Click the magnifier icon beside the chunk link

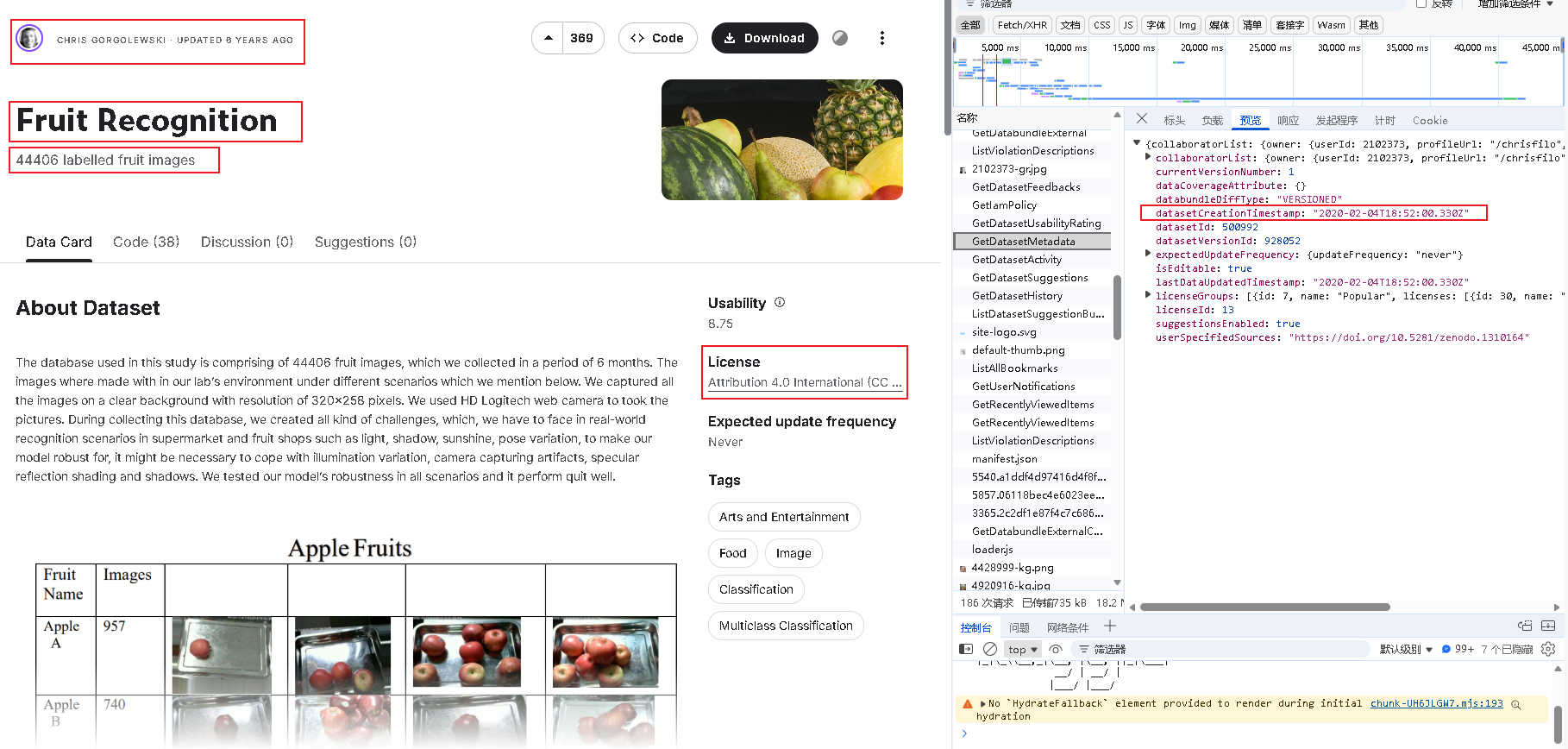tap(1516, 704)
